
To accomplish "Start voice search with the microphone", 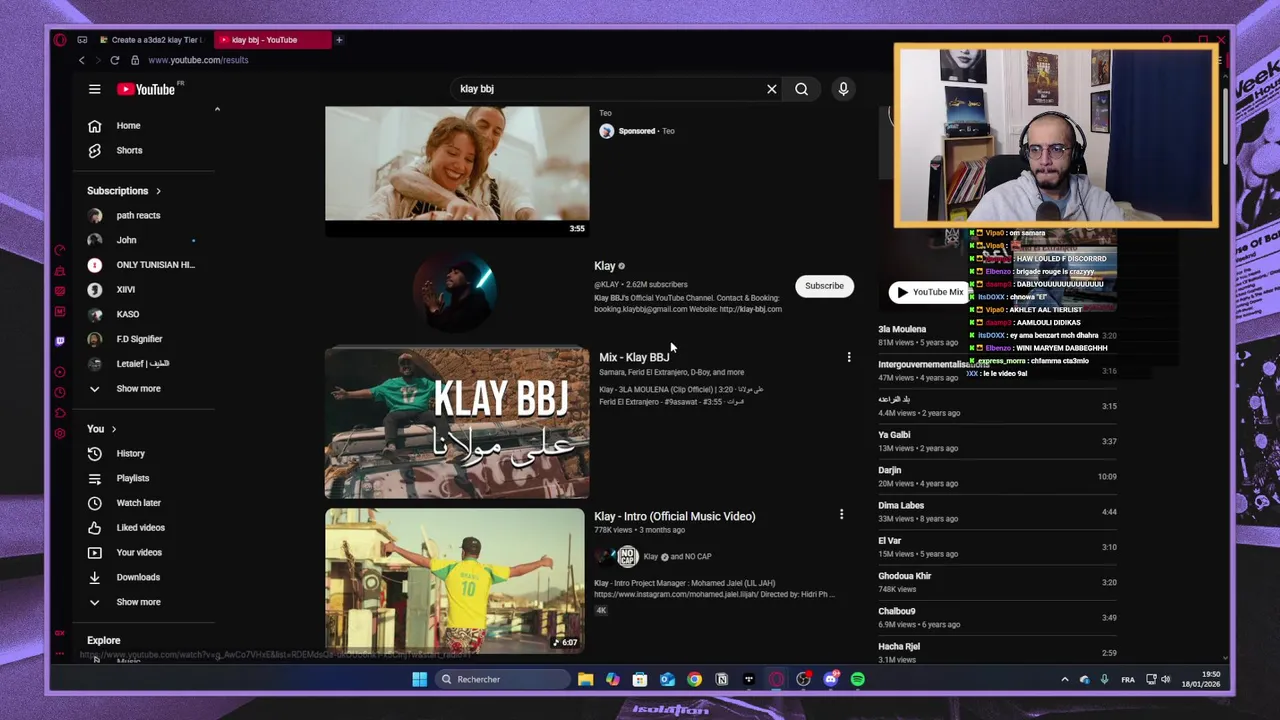I will tap(843, 89).
